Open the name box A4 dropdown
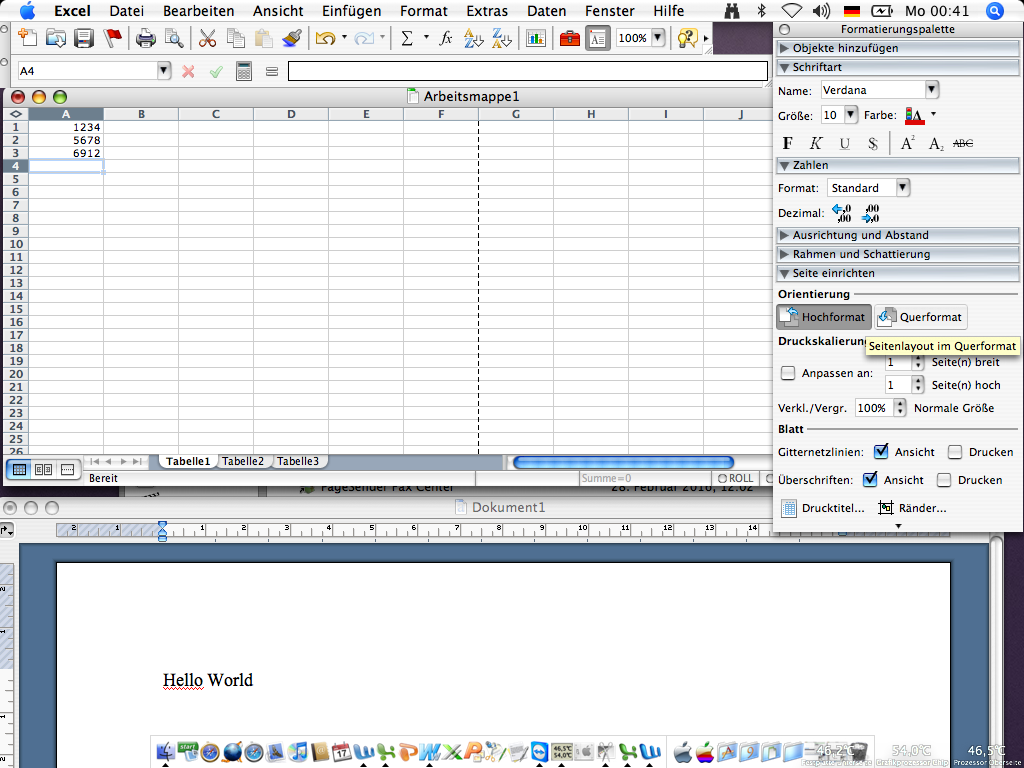Screen dimensions: 1024x768 coord(164,71)
